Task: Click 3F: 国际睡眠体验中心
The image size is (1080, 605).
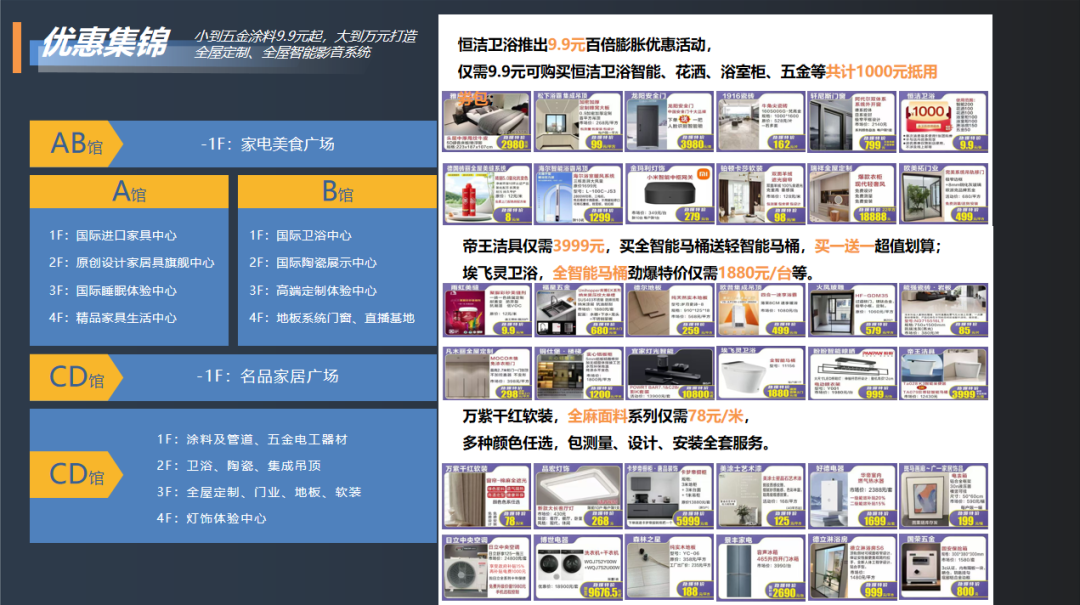Action: (x=113, y=291)
